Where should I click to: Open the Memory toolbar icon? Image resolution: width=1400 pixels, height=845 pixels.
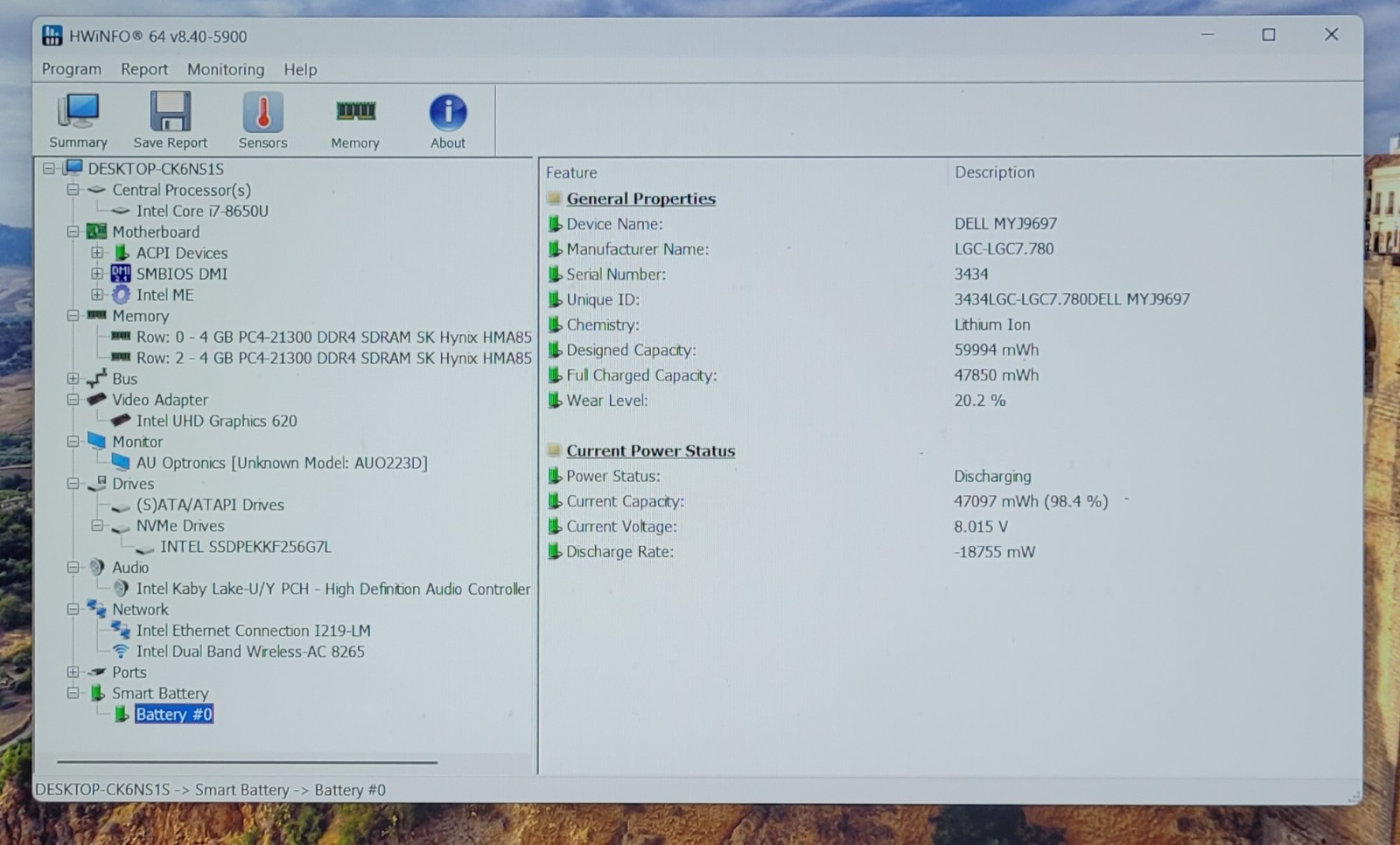click(355, 110)
